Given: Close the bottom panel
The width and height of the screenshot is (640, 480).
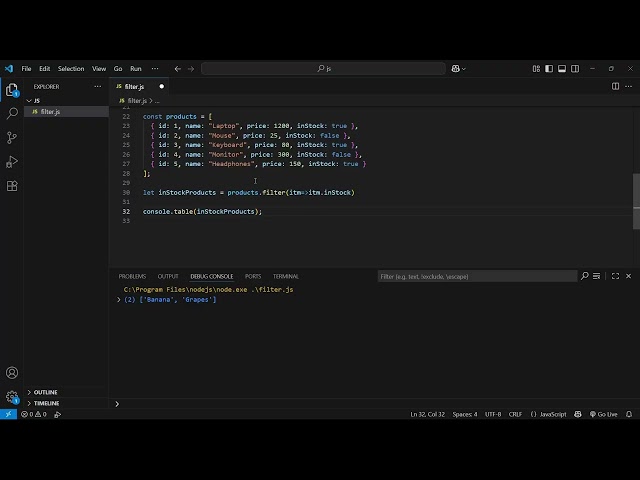Looking at the screenshot, I should pos(629,276).
